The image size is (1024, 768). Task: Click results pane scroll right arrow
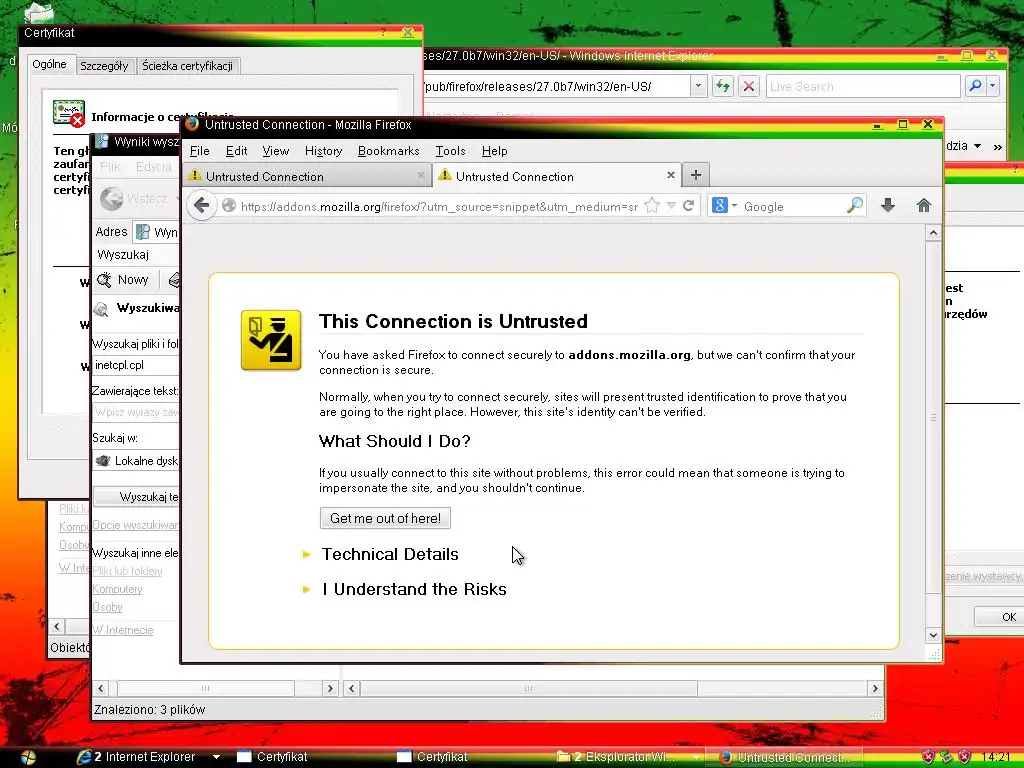pyautogui.click(x=875, y=688)
